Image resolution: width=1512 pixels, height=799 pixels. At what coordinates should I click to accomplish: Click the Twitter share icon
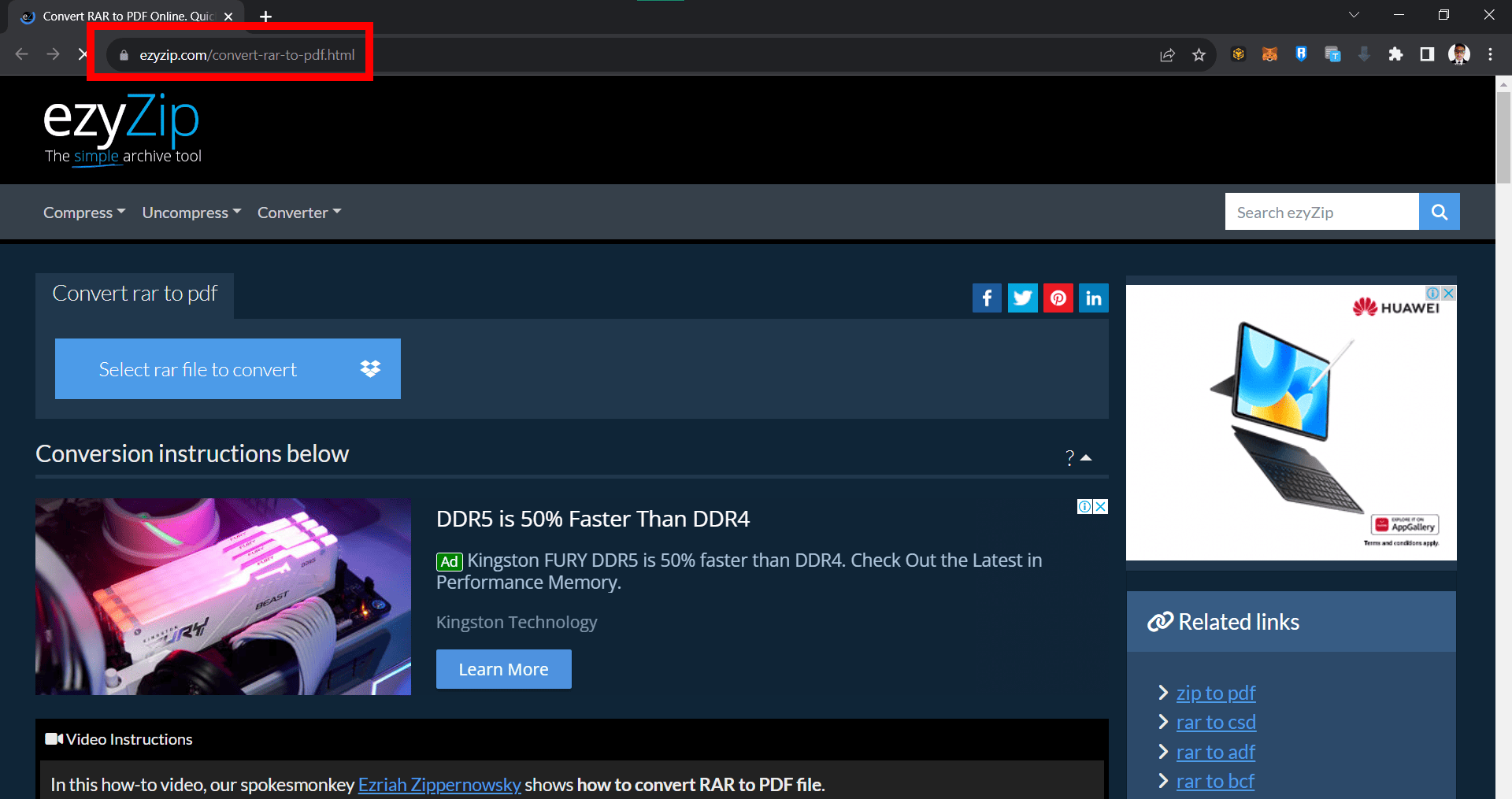coord(1022,298)
